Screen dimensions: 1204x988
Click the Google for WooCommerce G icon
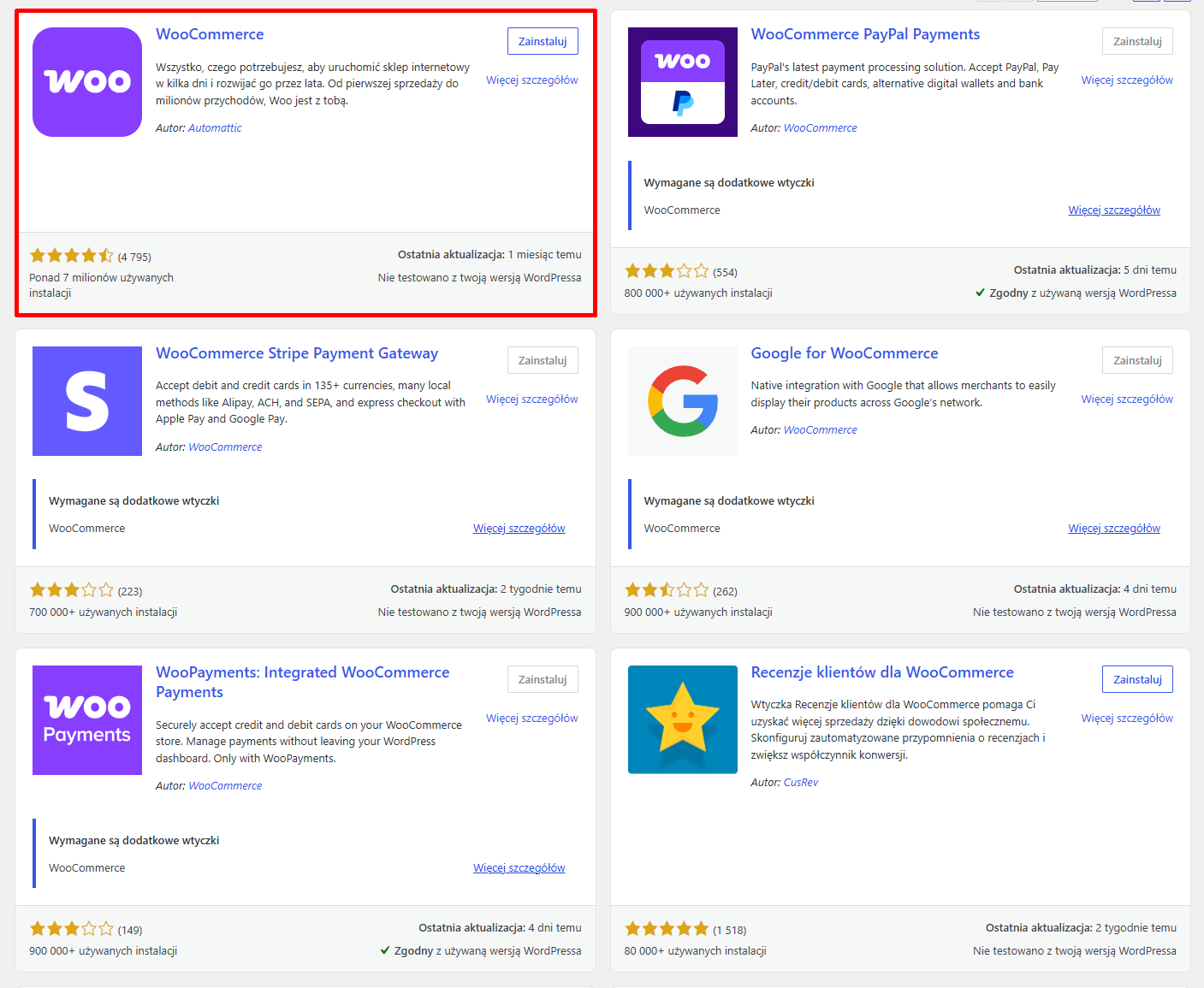[x=682, y=401]
